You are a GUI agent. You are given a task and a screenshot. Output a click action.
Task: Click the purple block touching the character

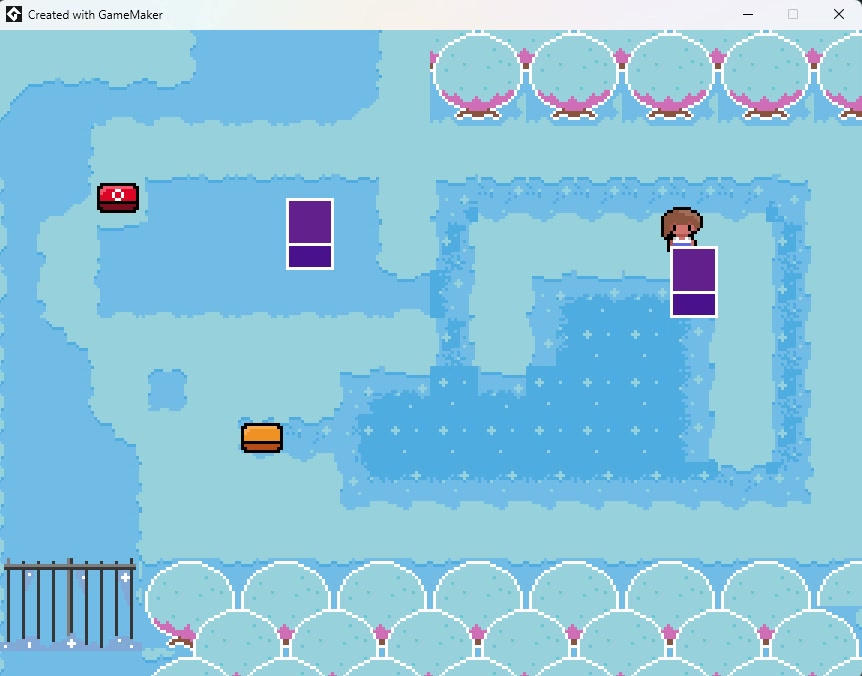[694, 282]
